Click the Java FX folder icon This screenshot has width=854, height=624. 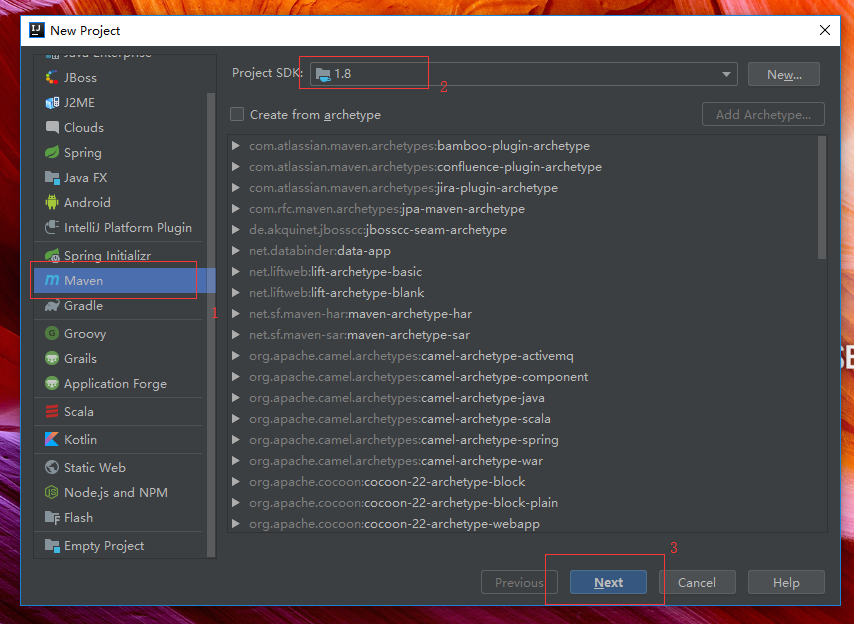(x=52, y=178)
